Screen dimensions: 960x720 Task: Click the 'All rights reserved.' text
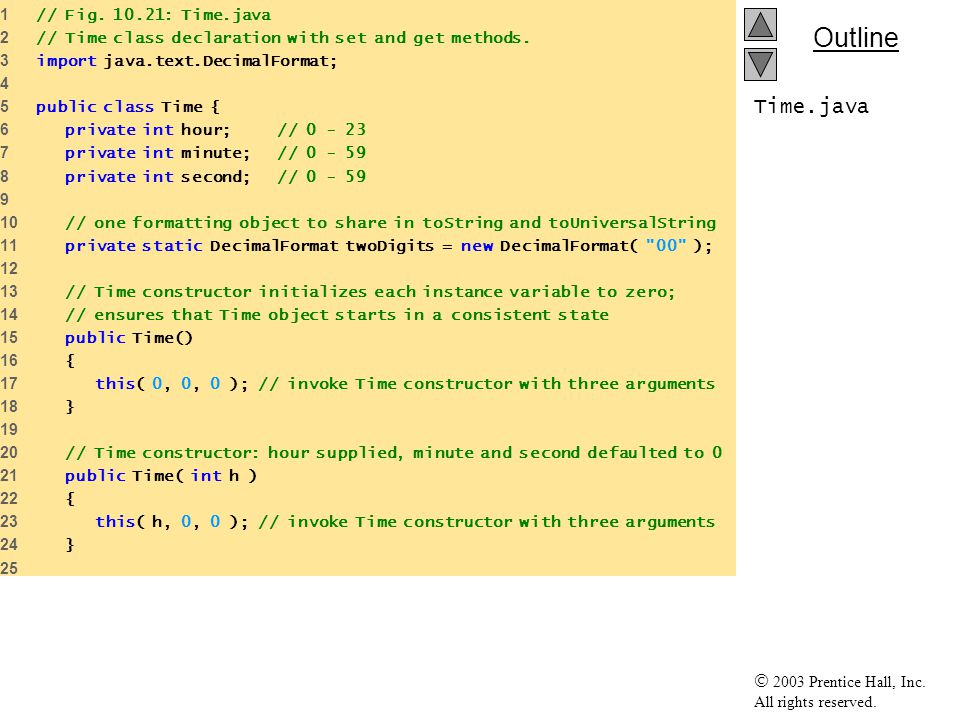click(814, 702)
